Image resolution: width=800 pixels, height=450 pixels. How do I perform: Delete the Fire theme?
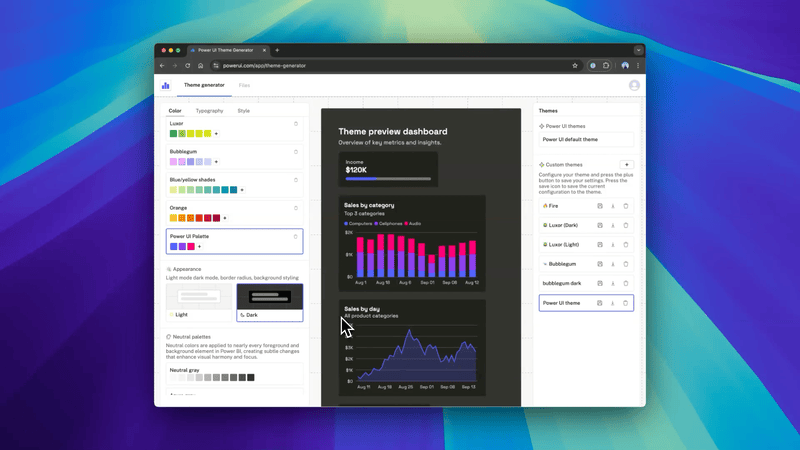pyautogui.click(x=626, y=206)
